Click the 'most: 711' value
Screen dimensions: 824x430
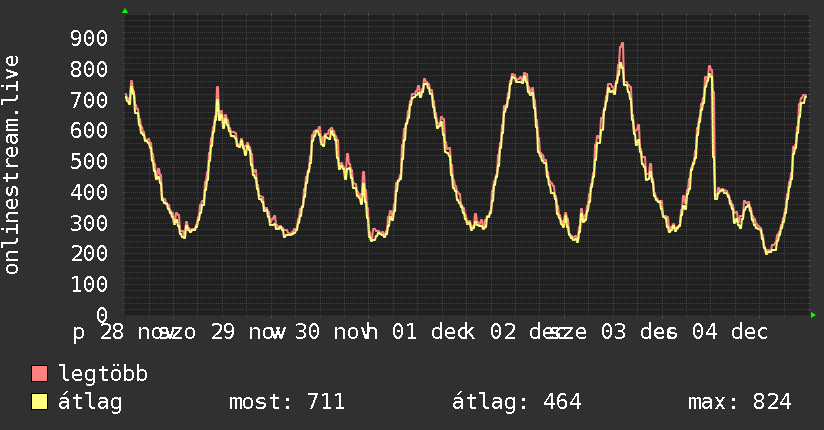pyautogui.click(x=287, y=402)
